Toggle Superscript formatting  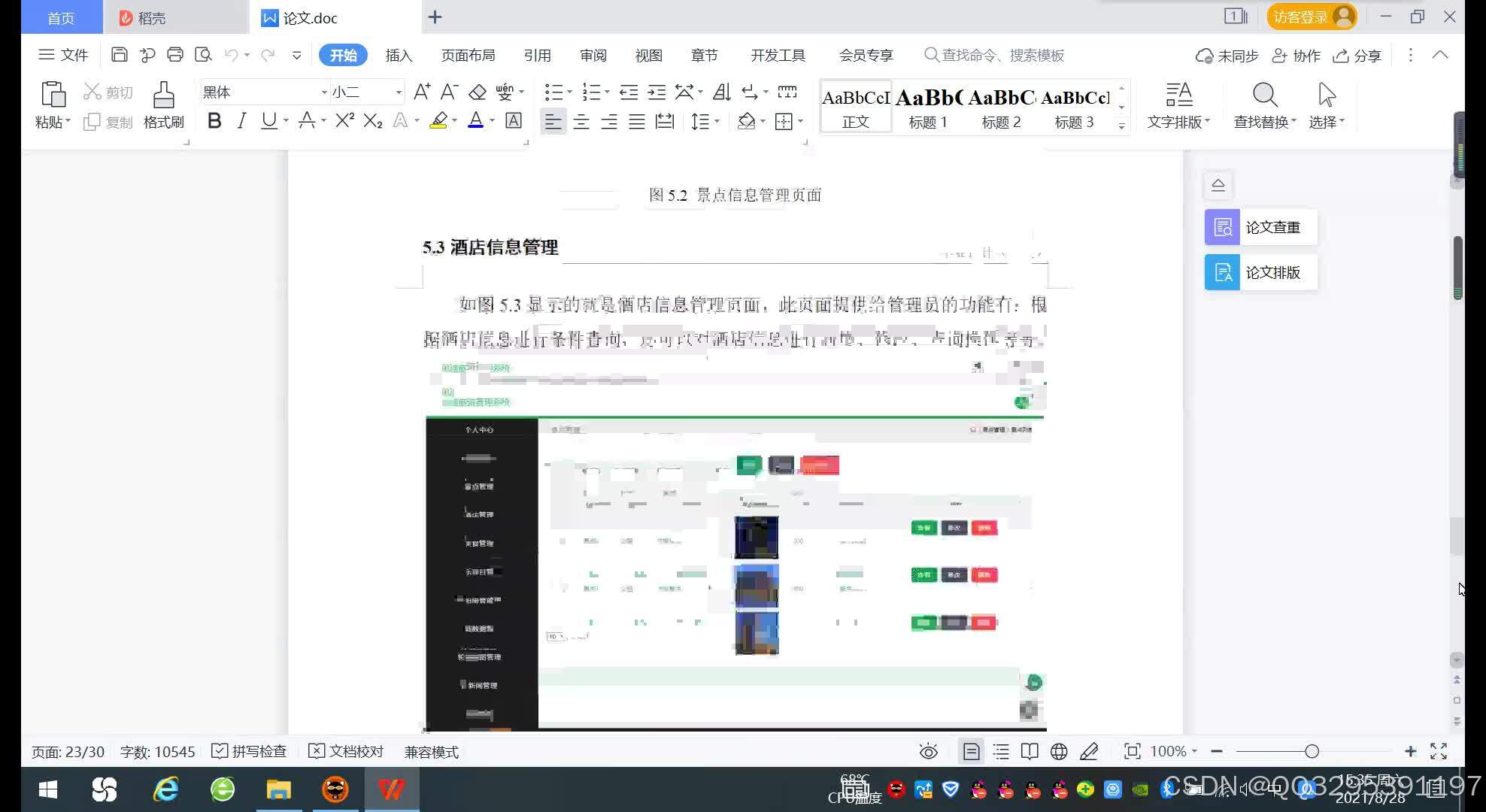click(x=344, y=120)
